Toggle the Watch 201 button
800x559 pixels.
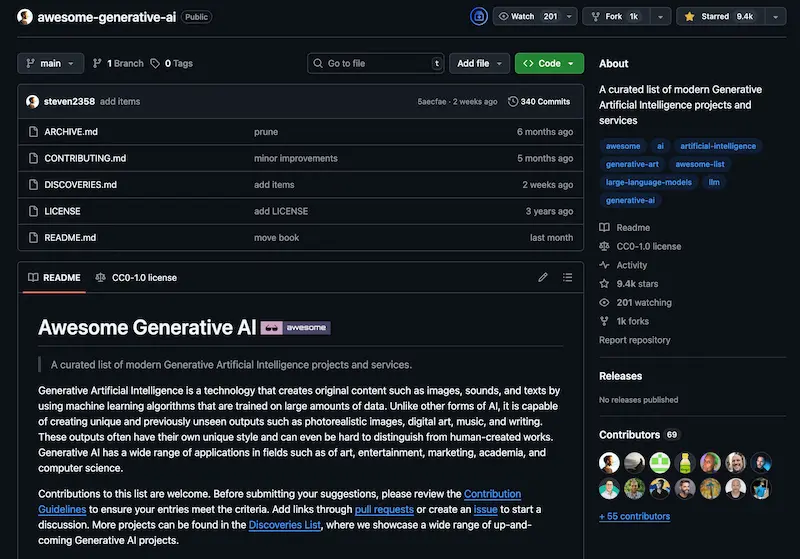point(527,16)
